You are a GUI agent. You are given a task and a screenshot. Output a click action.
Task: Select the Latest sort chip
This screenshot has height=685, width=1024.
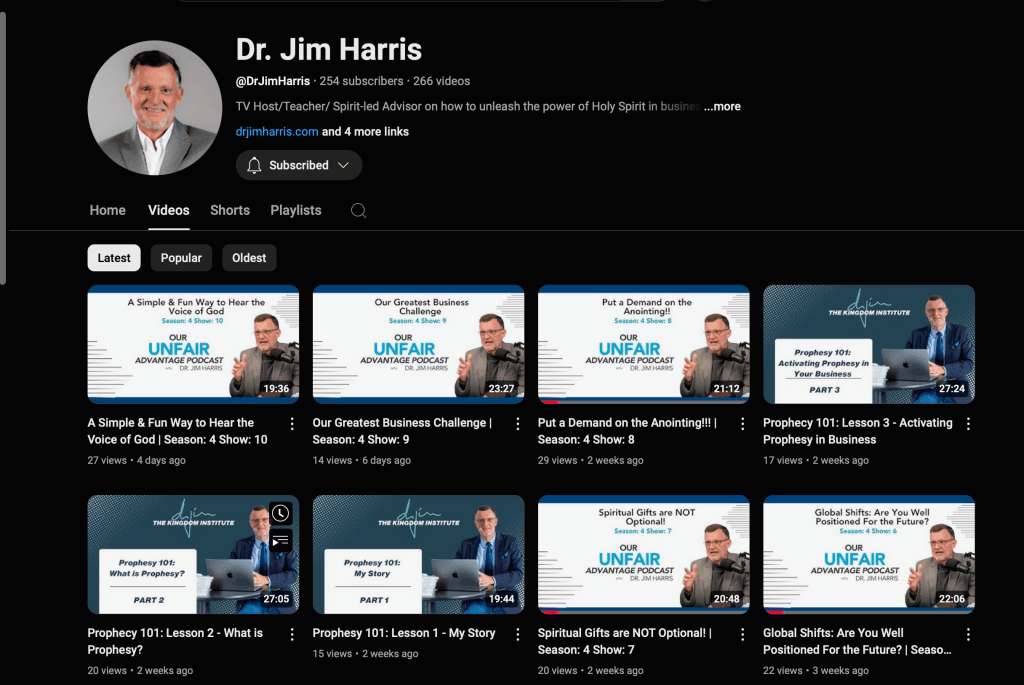(114, 258)
